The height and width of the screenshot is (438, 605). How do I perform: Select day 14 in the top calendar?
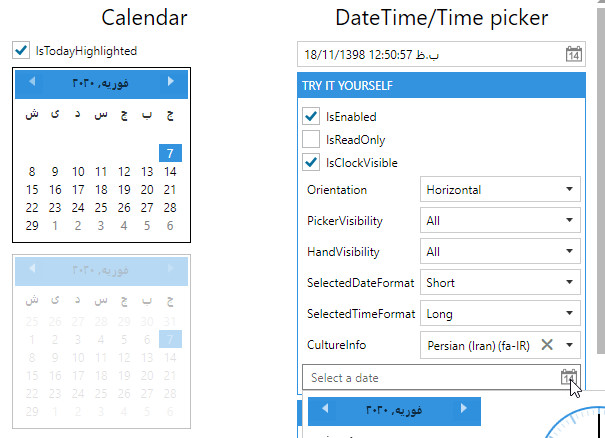pyautogui.click(x=170, y=171)
